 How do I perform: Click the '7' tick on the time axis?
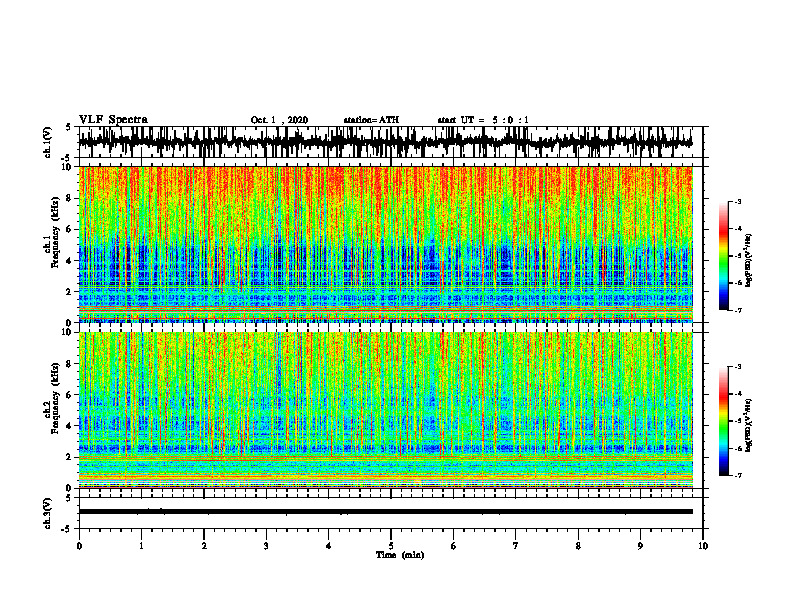click(x=516, y=546)
